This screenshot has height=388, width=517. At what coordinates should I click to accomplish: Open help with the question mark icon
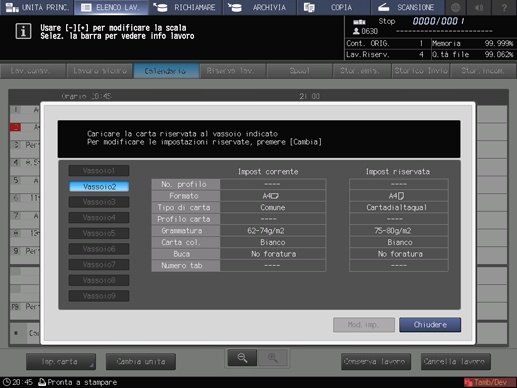click(x=504, y=7)
